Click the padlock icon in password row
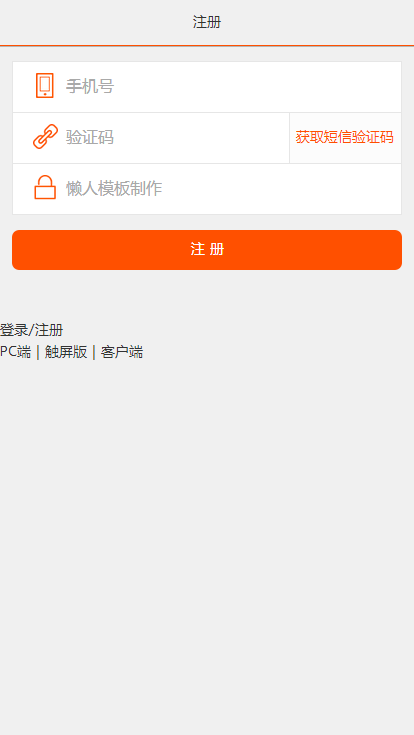The image size is (414, 735). tap(45, 188)
